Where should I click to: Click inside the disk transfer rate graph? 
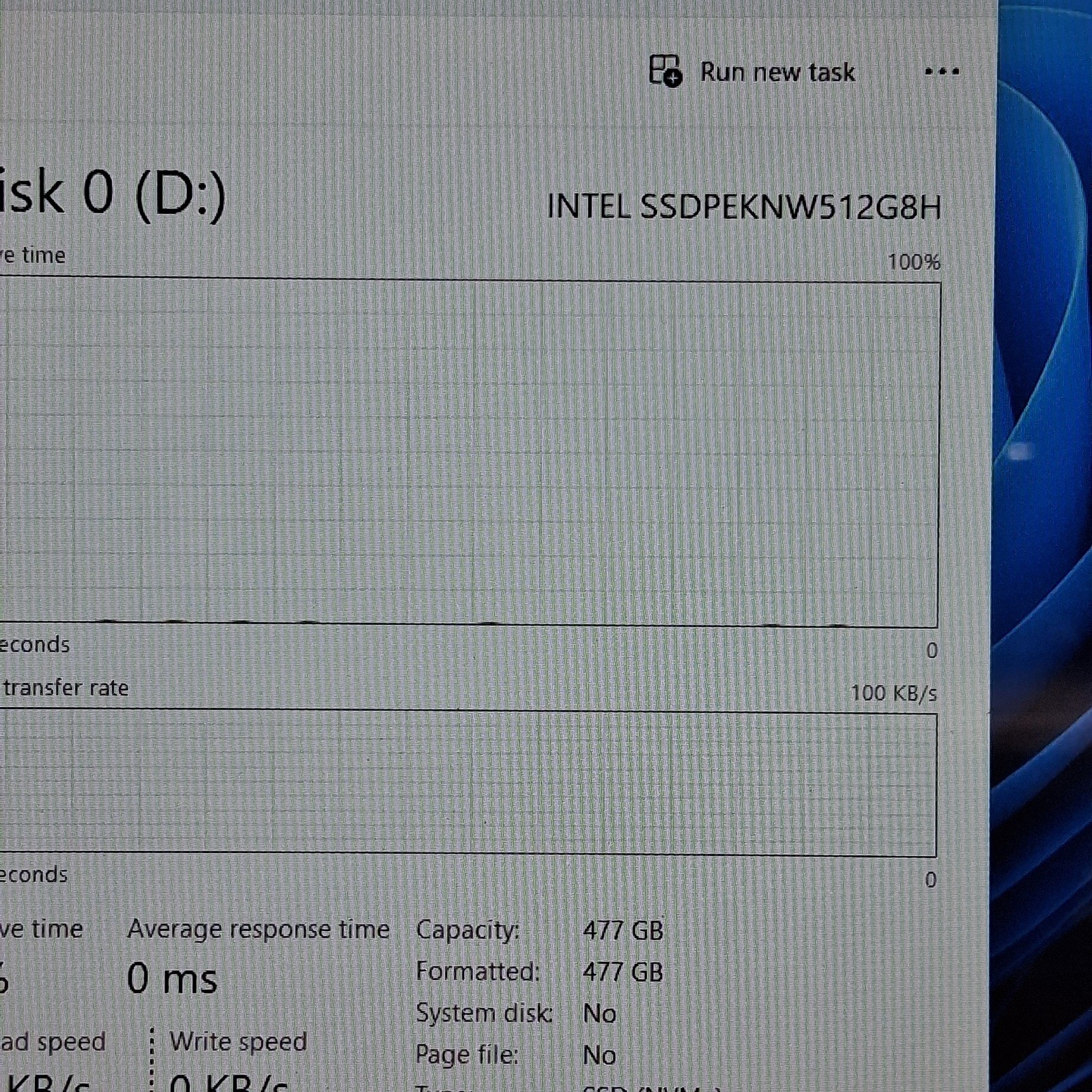coord(468,784)
